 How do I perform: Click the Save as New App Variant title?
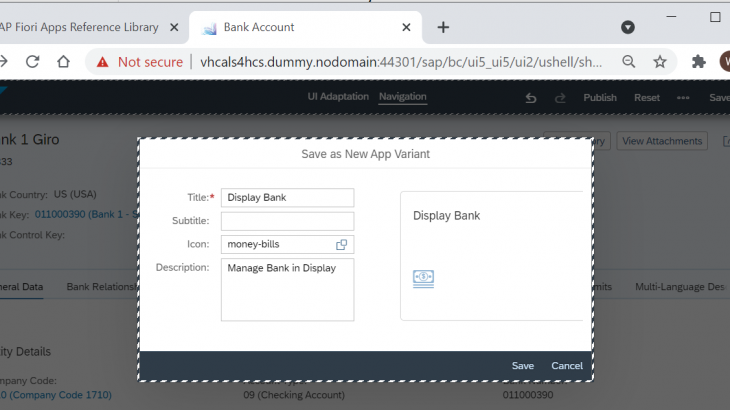point(365,154)
